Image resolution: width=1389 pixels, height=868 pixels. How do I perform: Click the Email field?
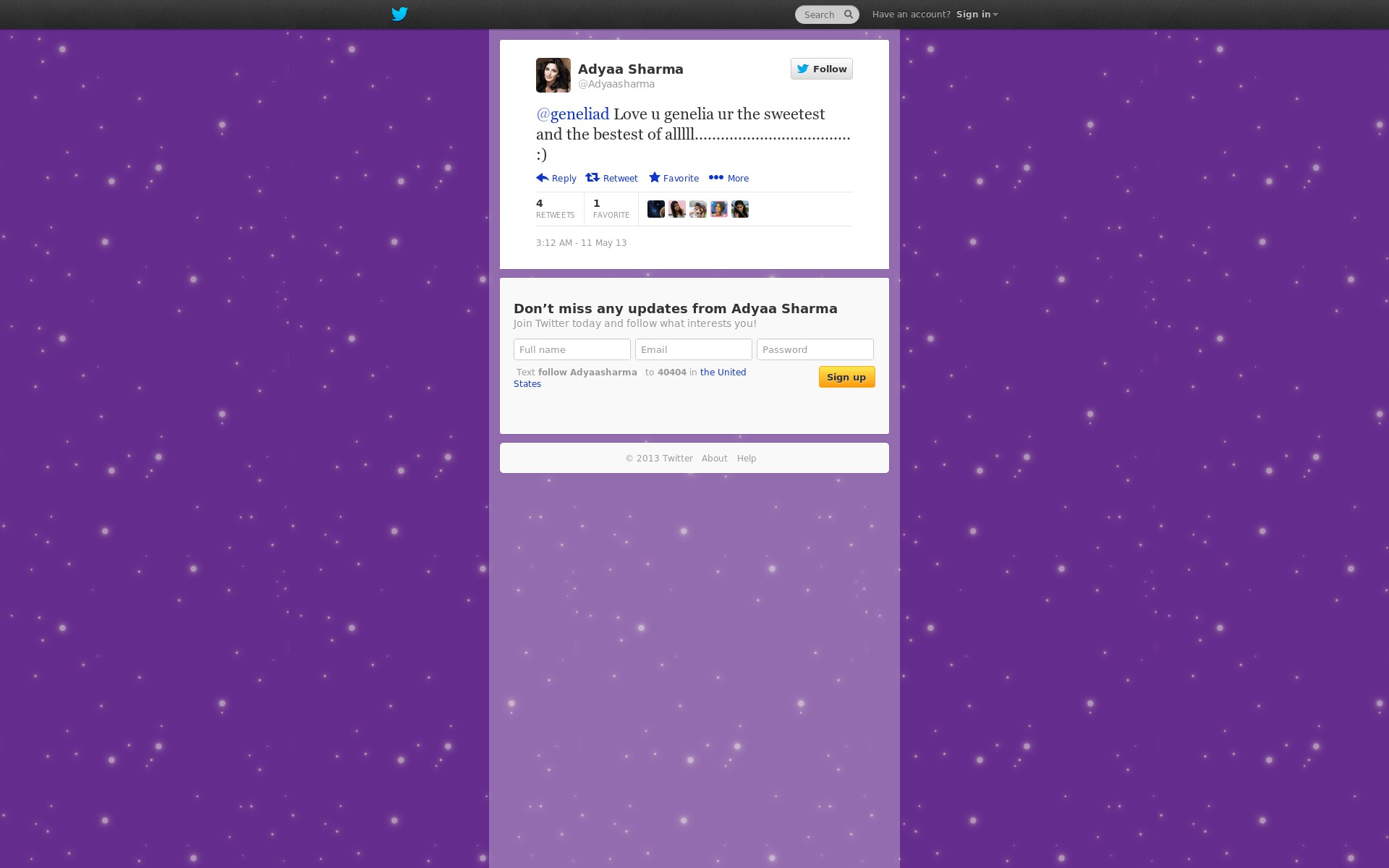(694, 349)
